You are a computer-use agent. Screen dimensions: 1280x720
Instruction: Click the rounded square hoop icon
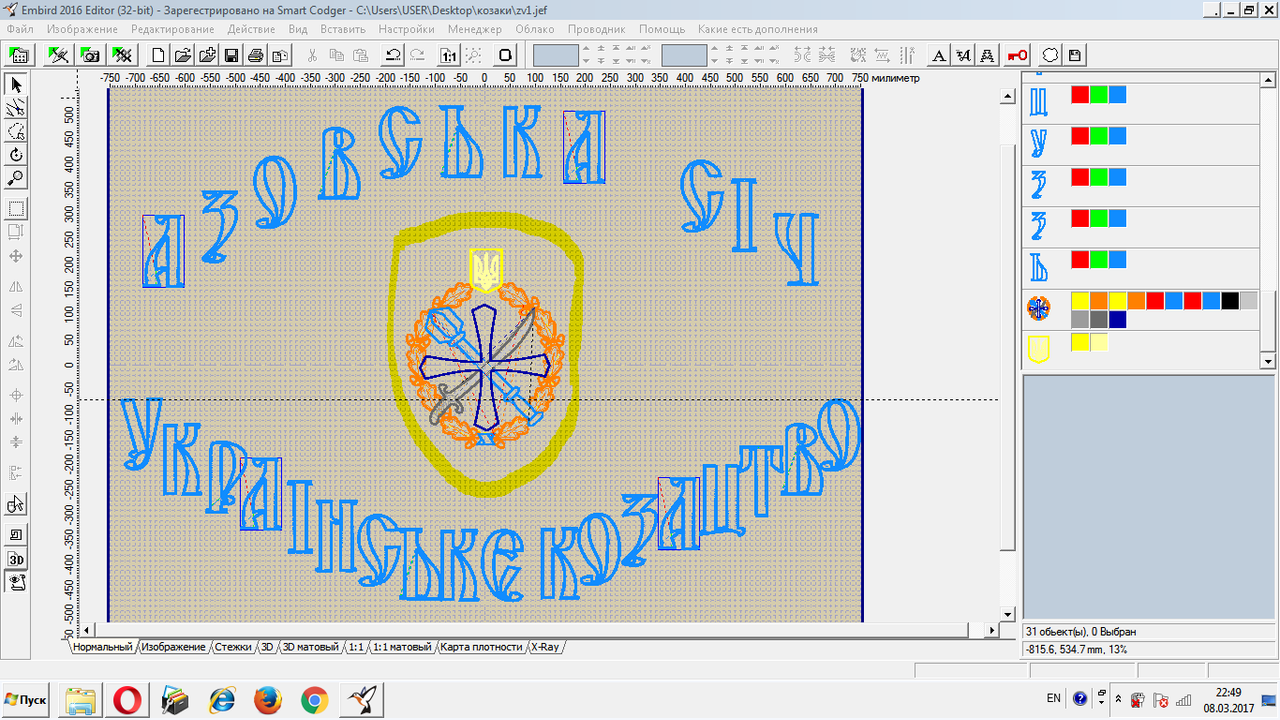pos(506,55)
